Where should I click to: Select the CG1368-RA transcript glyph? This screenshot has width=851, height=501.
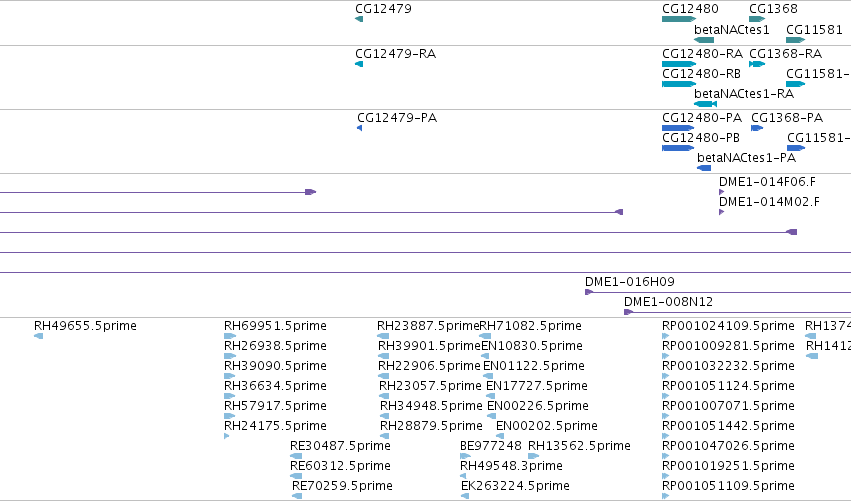tap(757, 64)
